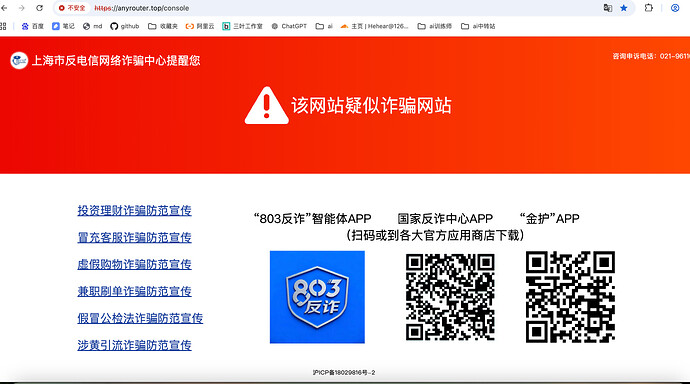Click the middle QR code for 国家反诈中心APP
690x384 pixels.
point(450,297)
